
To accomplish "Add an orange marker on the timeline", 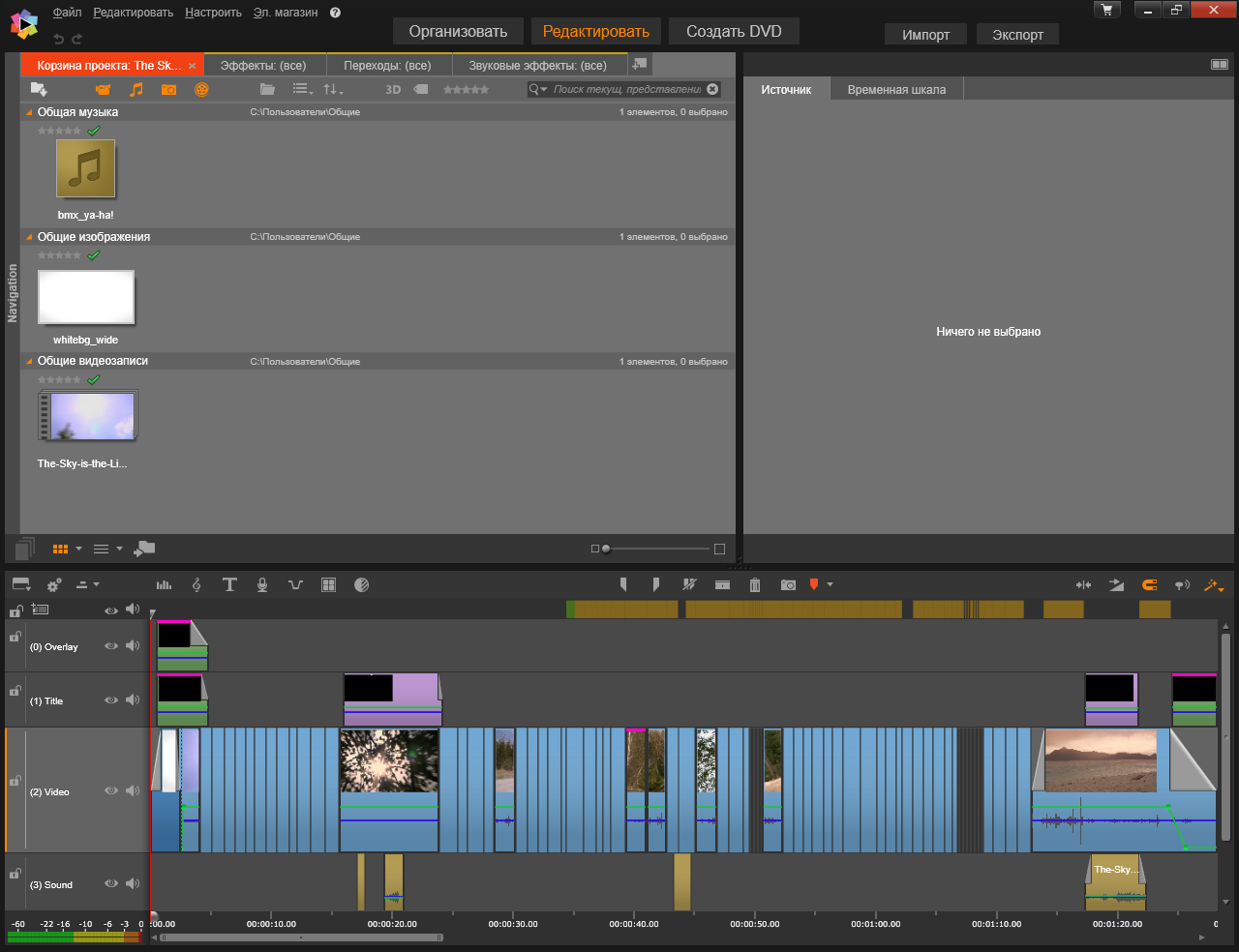I will 814,584.
